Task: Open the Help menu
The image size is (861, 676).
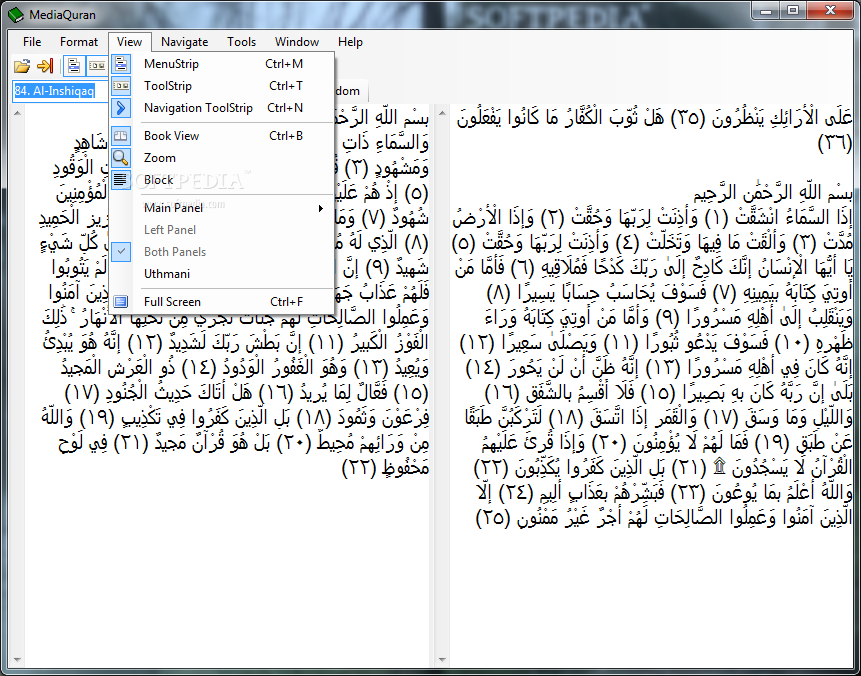Action: point(350,42)
